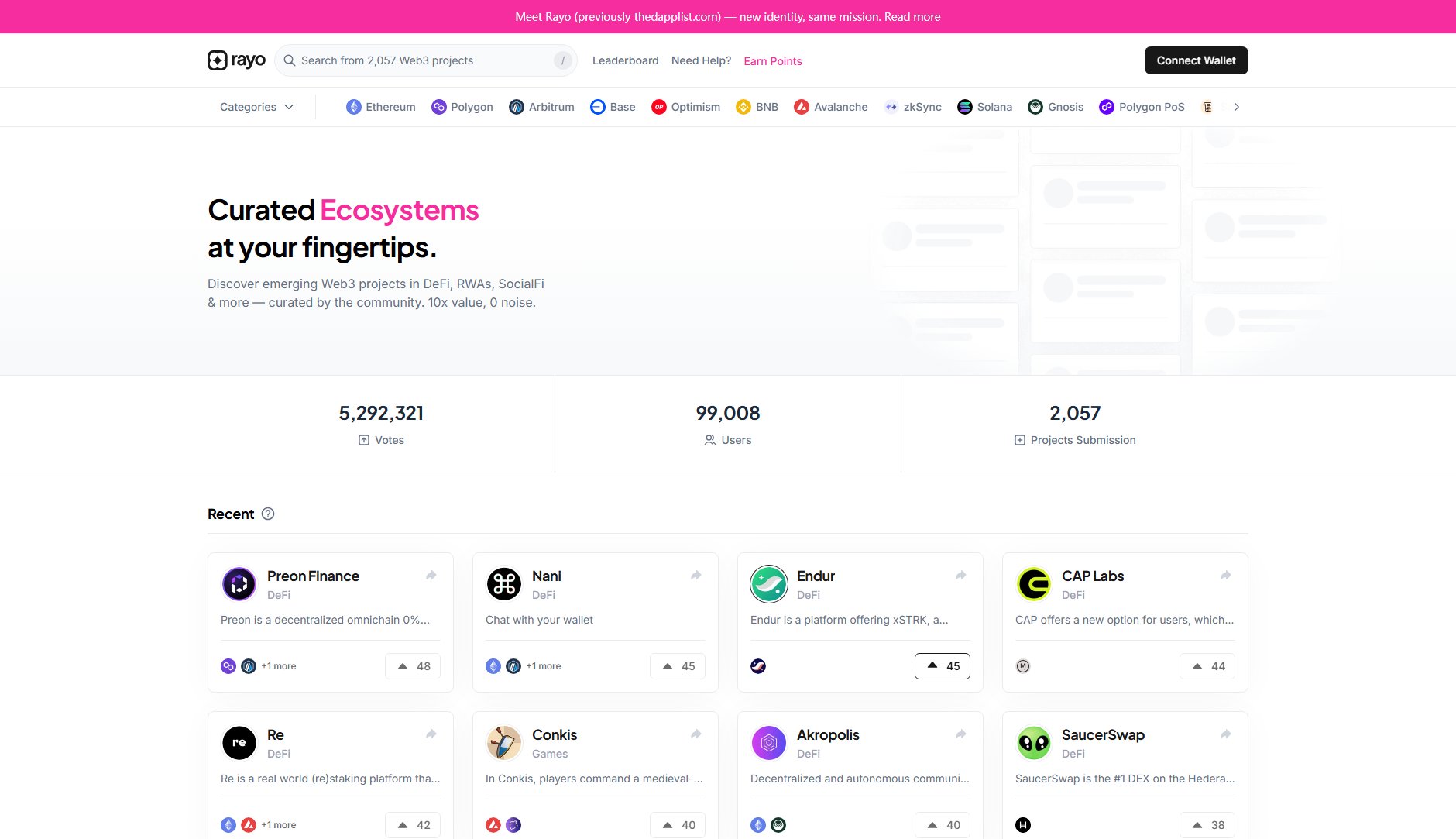The height and width of the screenshot is (839, 1456).
Task: Focus the Web3 projects search field
Action: (426, 60)
